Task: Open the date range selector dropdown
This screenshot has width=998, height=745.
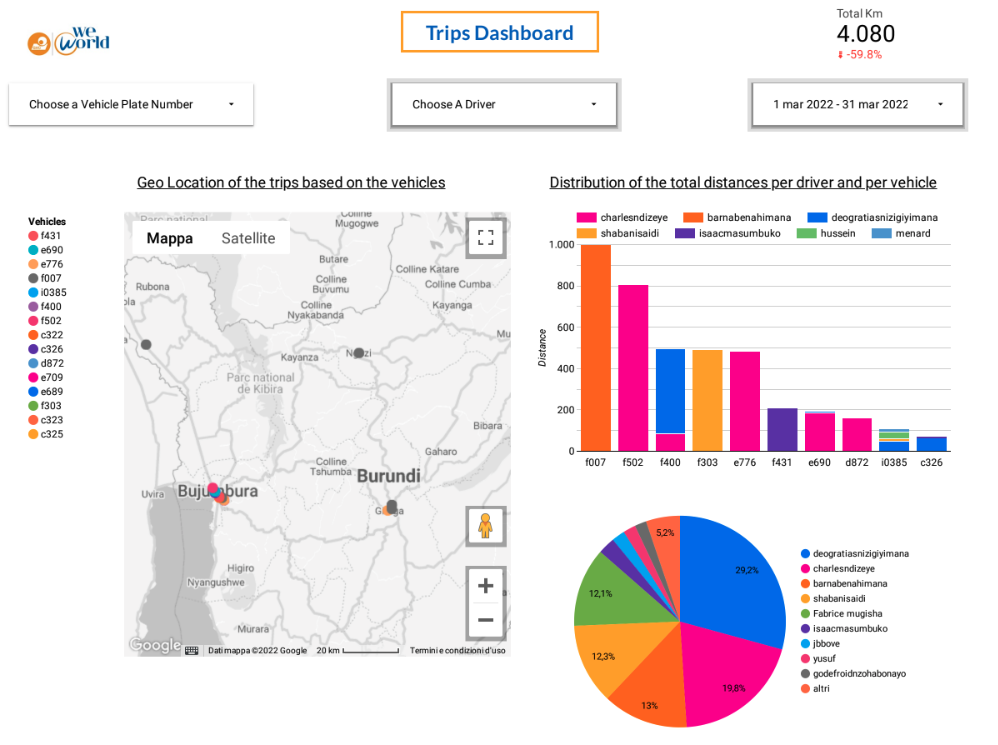Action: 857,104
